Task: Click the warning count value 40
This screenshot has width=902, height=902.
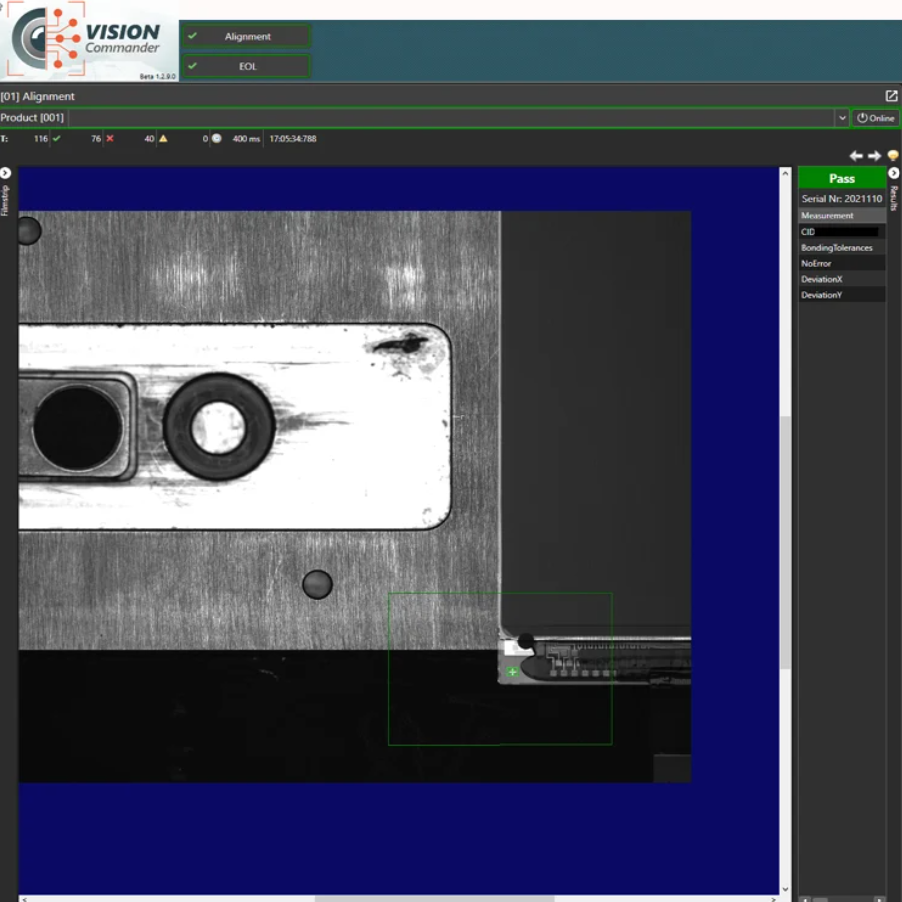Action: click(149, 139)
